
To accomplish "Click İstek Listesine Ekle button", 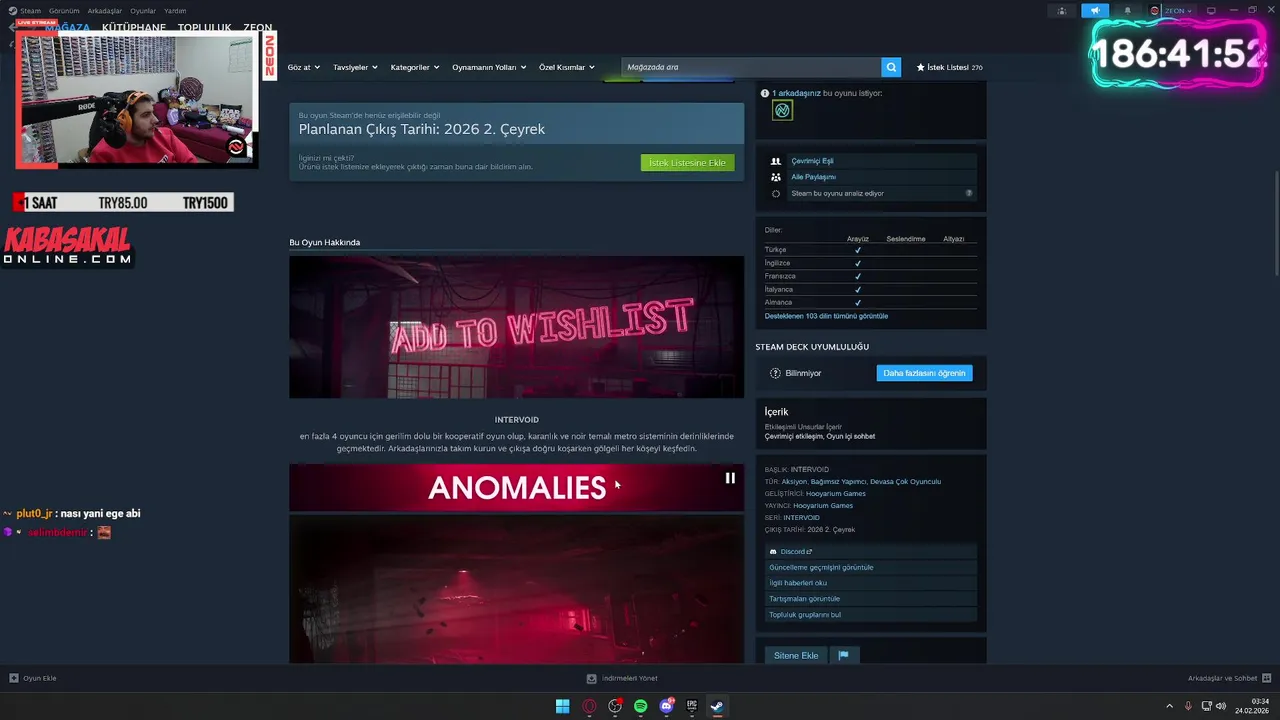I will tap(688, 163).
